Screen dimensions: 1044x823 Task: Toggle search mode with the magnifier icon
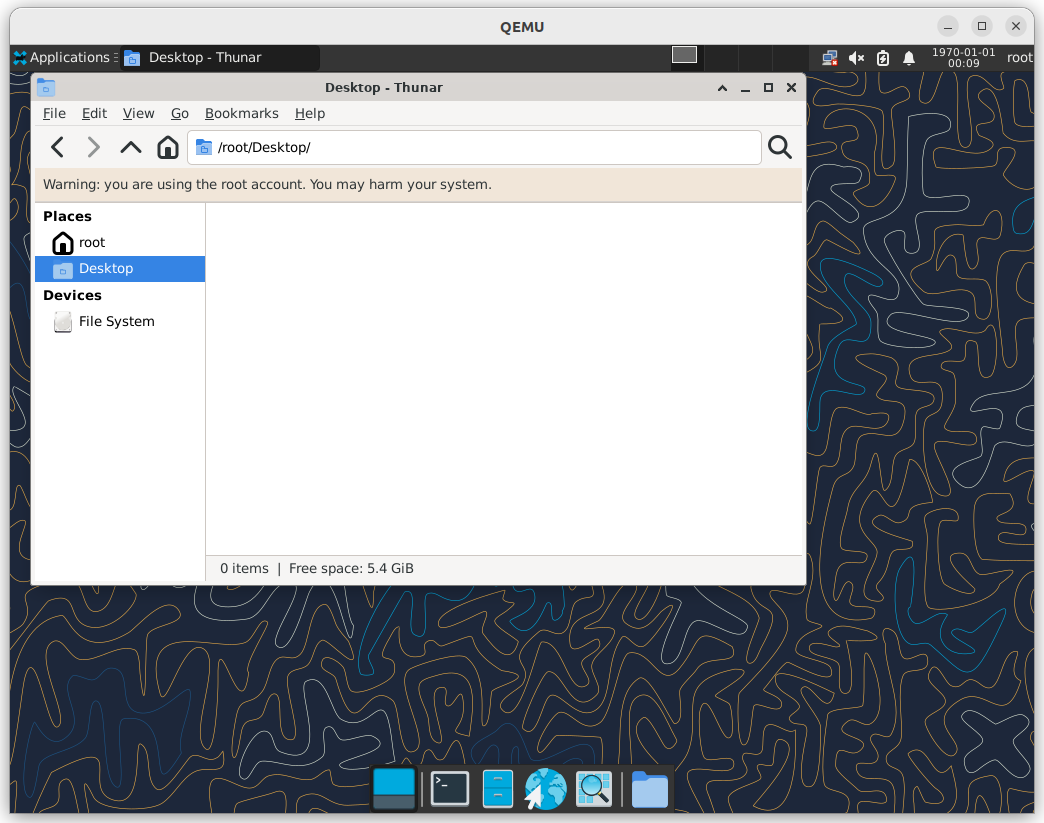click(x=779, y=147)
